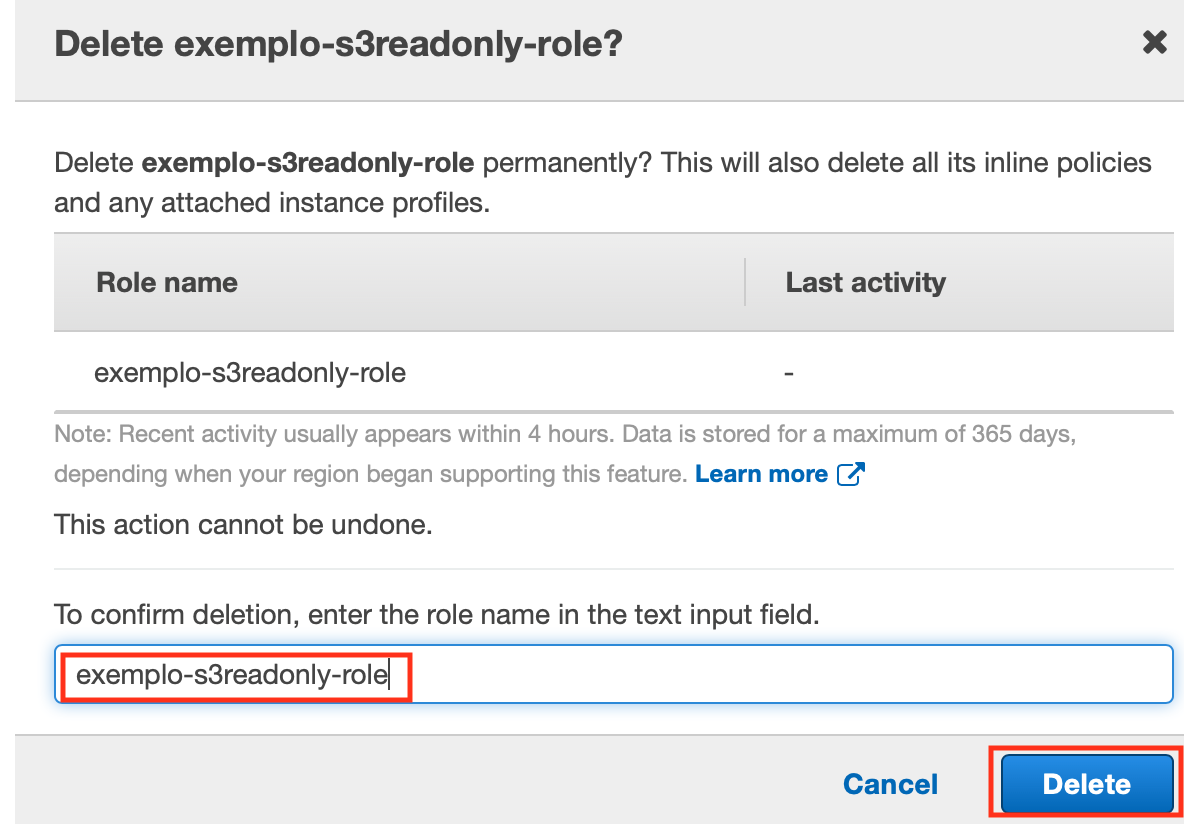Sort by the Last activity column header

865,282
